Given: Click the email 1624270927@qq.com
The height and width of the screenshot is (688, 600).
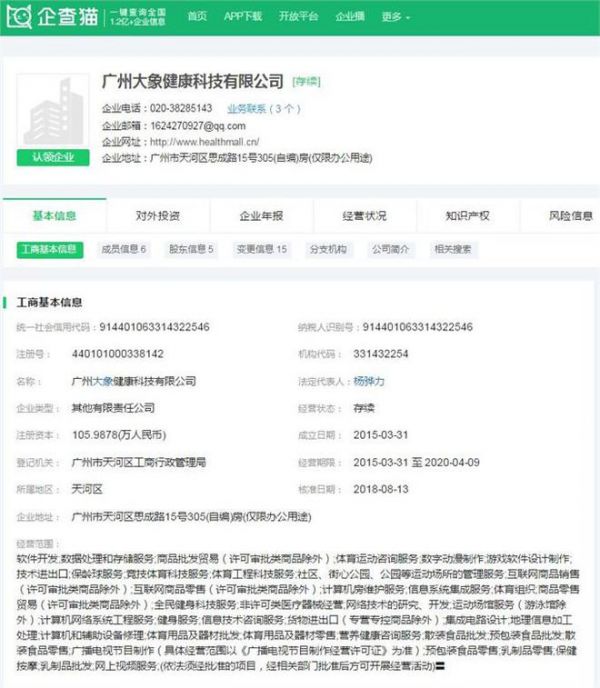Looking at the screenshot, I should coord(198,126).
